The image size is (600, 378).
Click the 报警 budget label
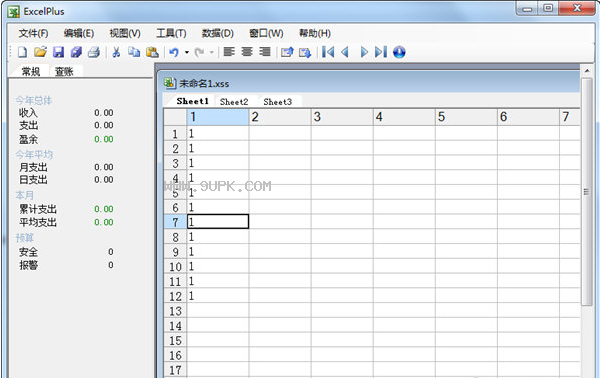point(28,265)
